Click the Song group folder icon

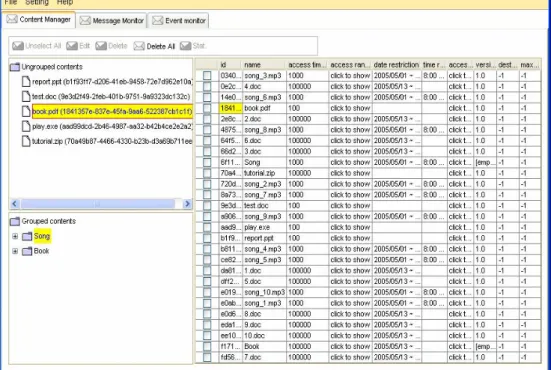point(27,236)
